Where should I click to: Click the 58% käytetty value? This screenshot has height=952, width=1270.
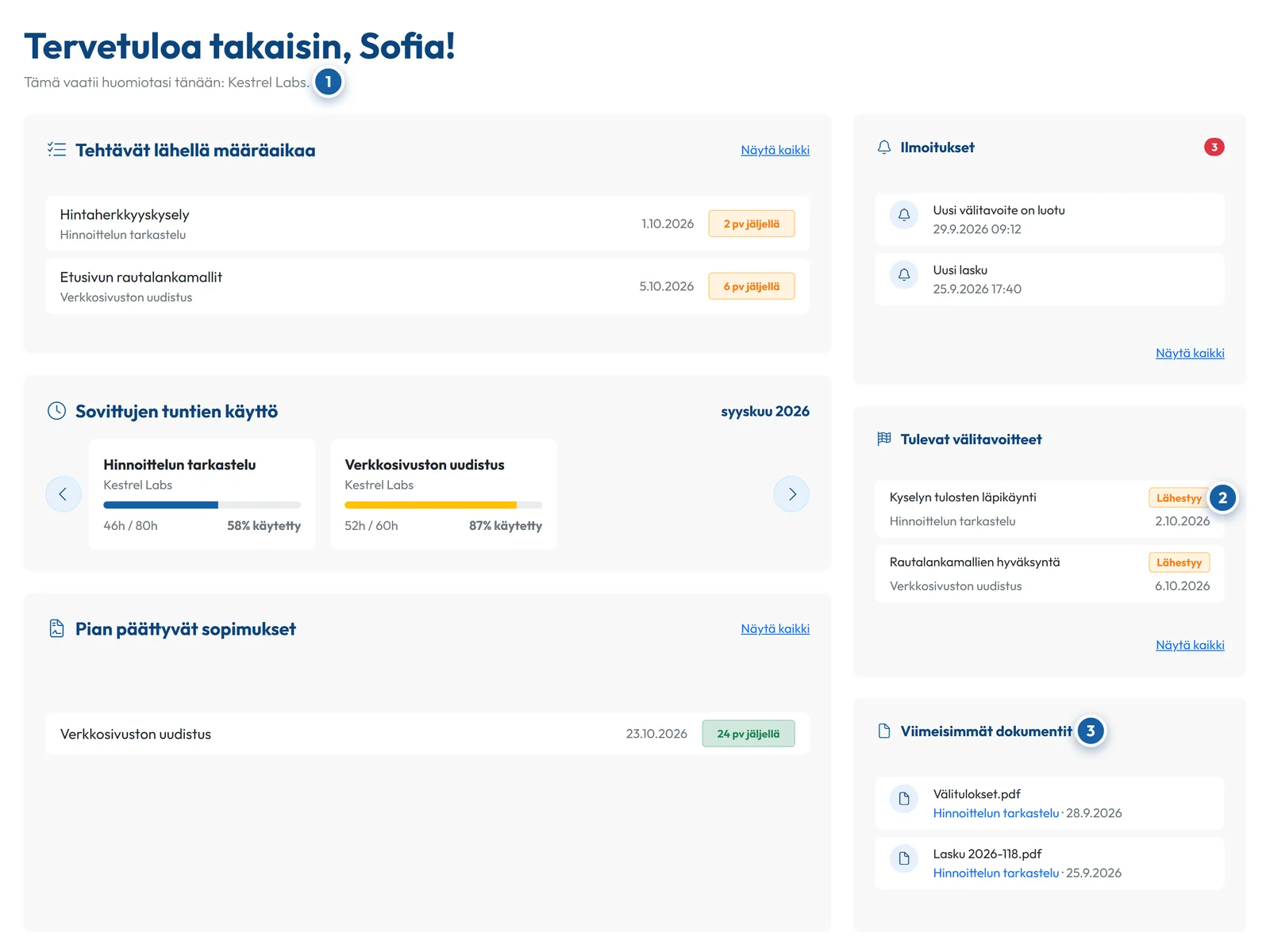pos(264,526)
